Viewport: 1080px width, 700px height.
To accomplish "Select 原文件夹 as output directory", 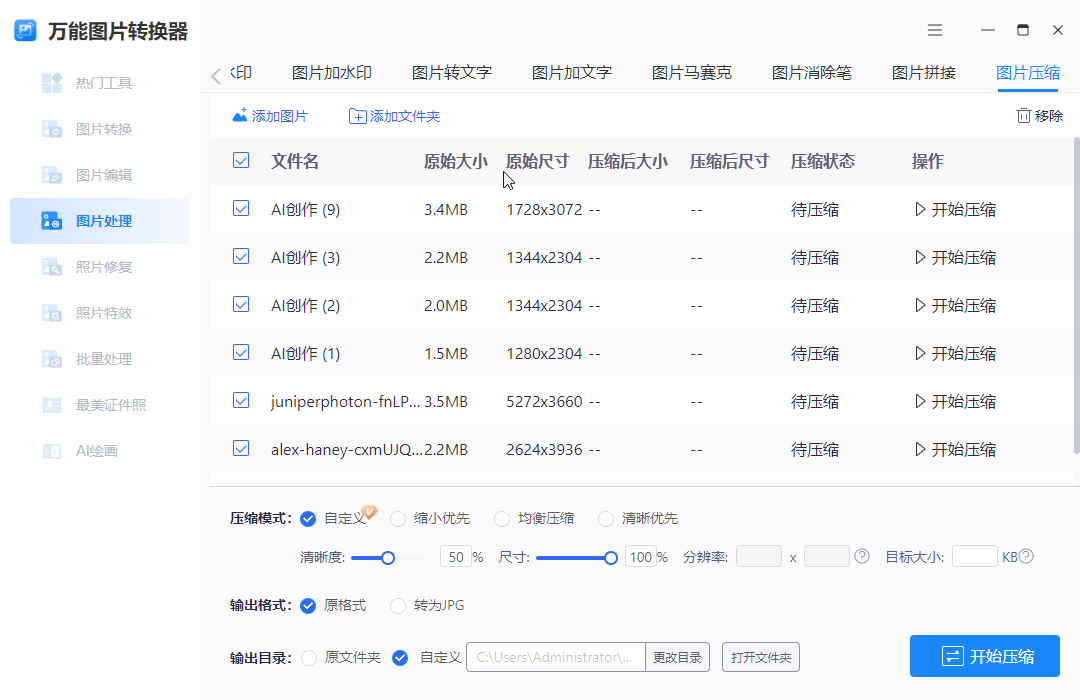I will coord(309,658).
